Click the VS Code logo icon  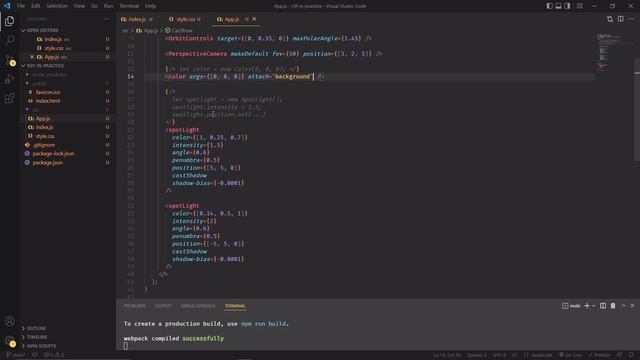coord(7,6)
